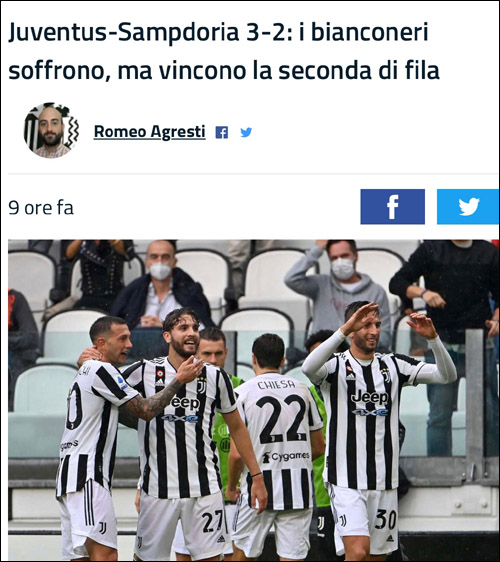Open the Juventus players celebration photo
This screenshot has height=562, width=500.
tap(253, 400)
